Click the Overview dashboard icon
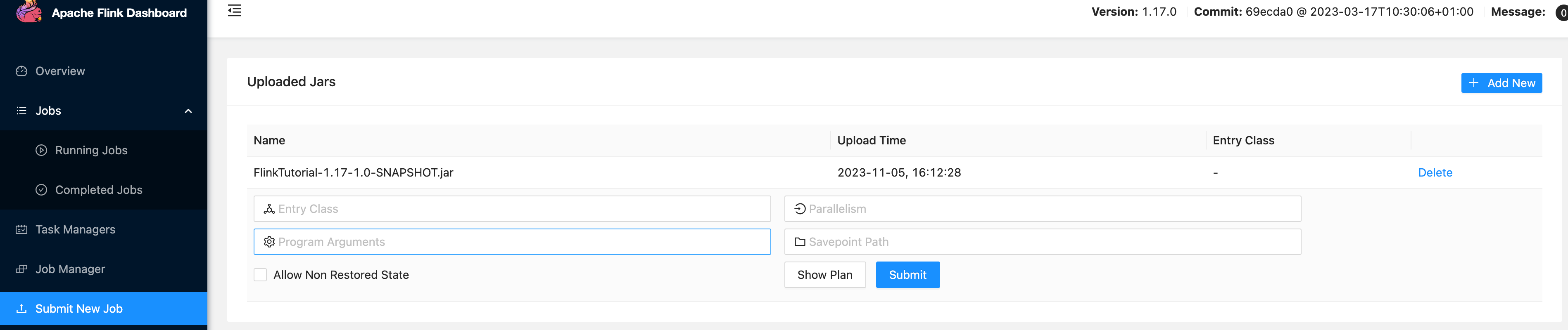The height and width of the screenshot is (330, 1568). (21, 71)
